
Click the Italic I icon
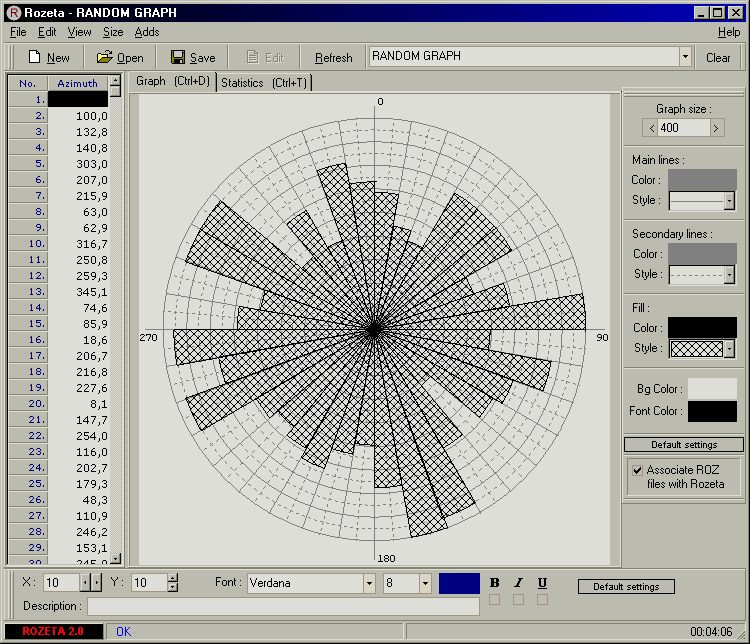[518, 583]
